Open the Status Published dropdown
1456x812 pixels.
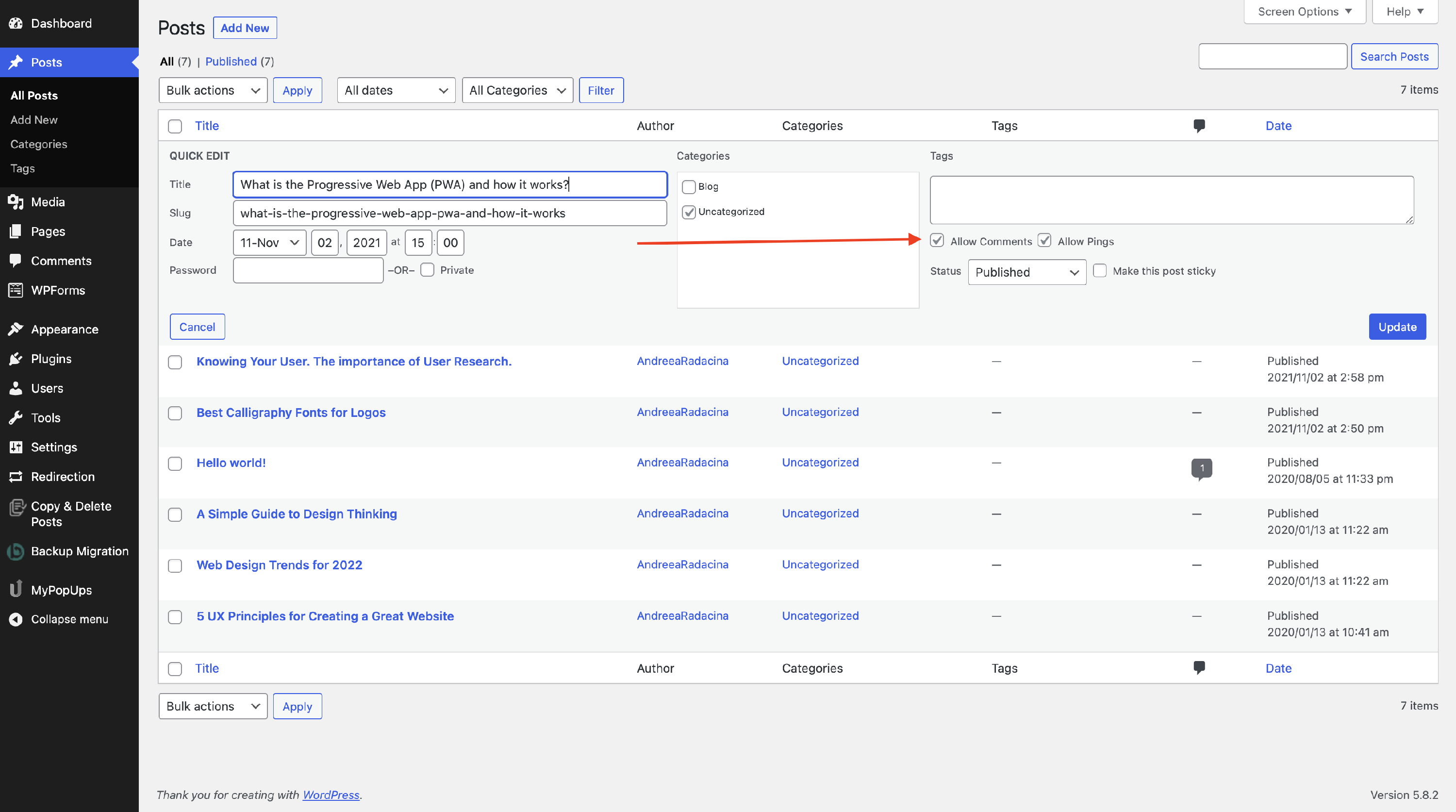pos(1026,272)
